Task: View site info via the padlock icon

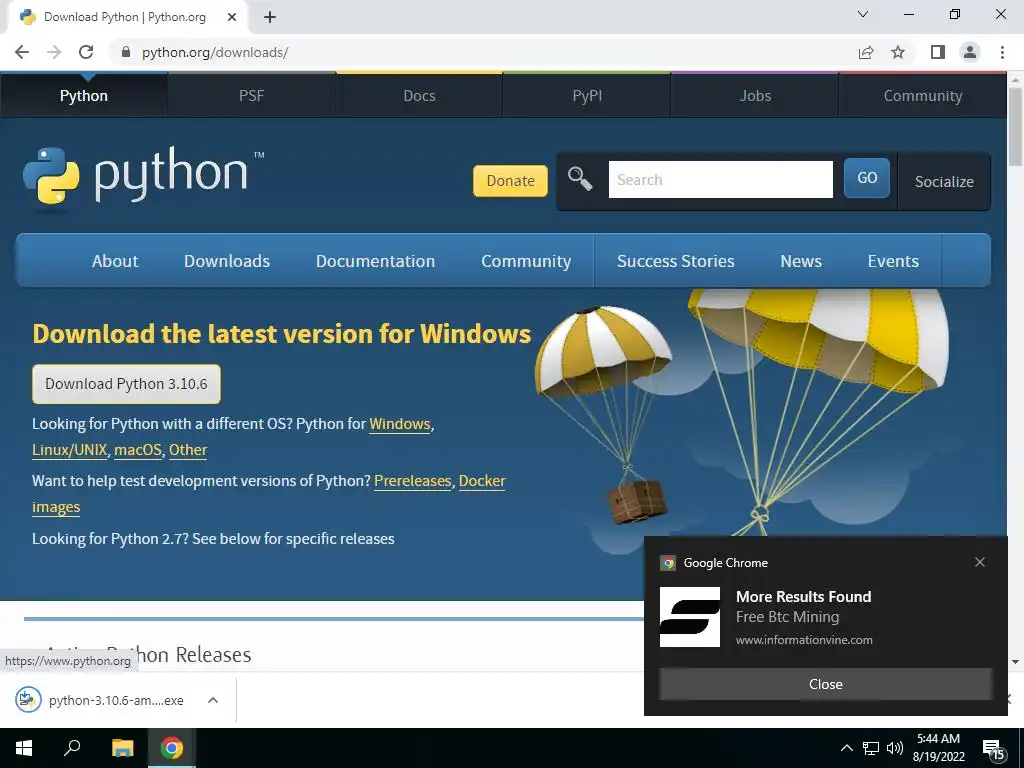Action: pyautogui.click(x=126, y=52)
